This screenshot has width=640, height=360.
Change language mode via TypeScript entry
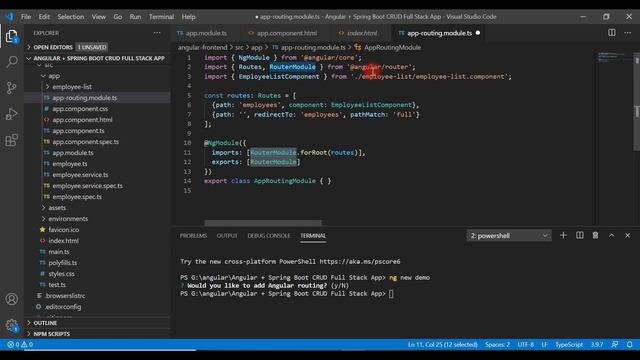click(569, 344)
